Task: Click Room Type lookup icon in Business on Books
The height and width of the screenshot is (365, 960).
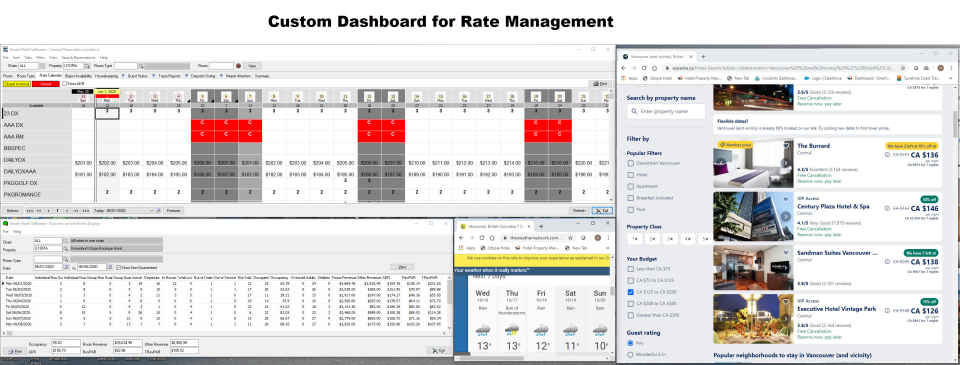Action: click(66, 260)
